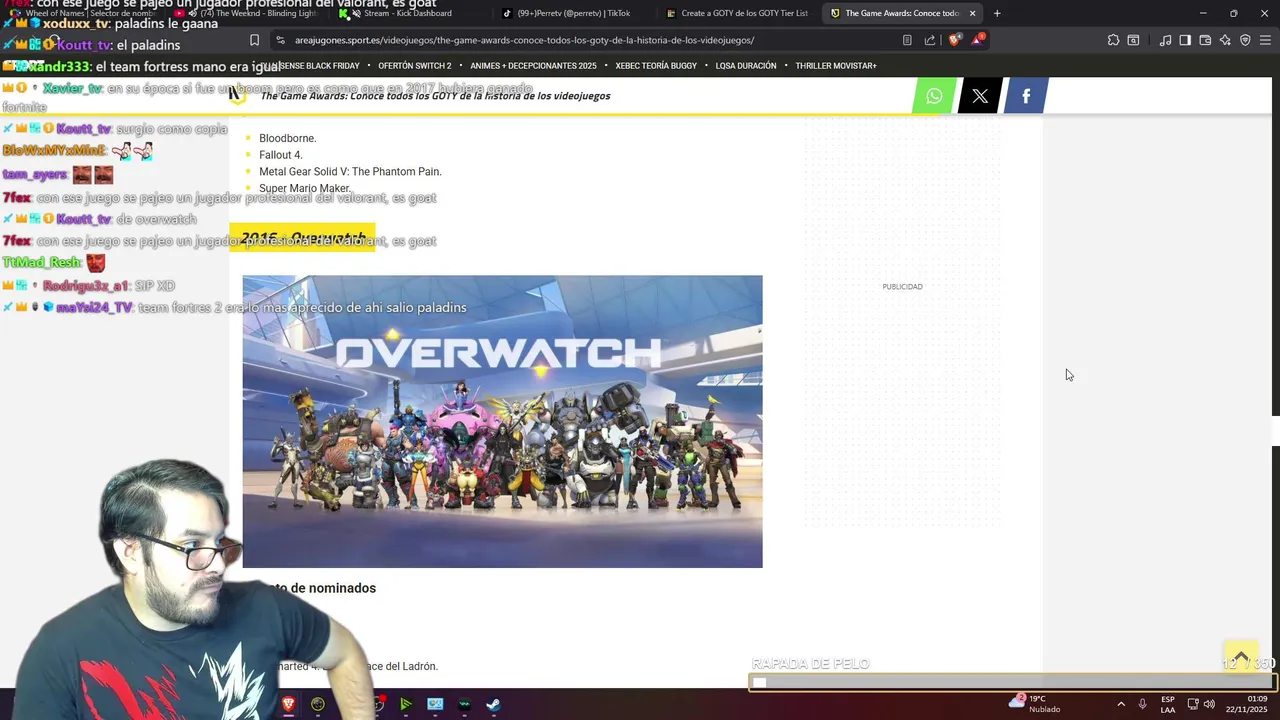
Task: Click the PUBLICIDAD ad label
Action: click(902, 287)
